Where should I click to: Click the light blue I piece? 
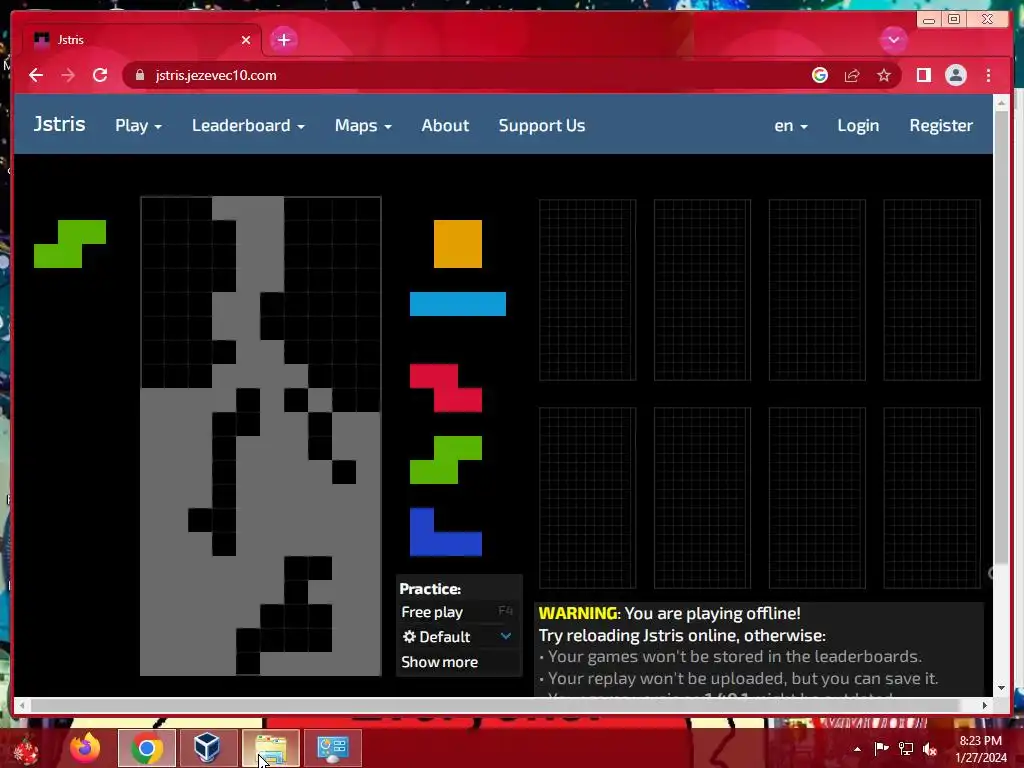[x=458, y=304]
